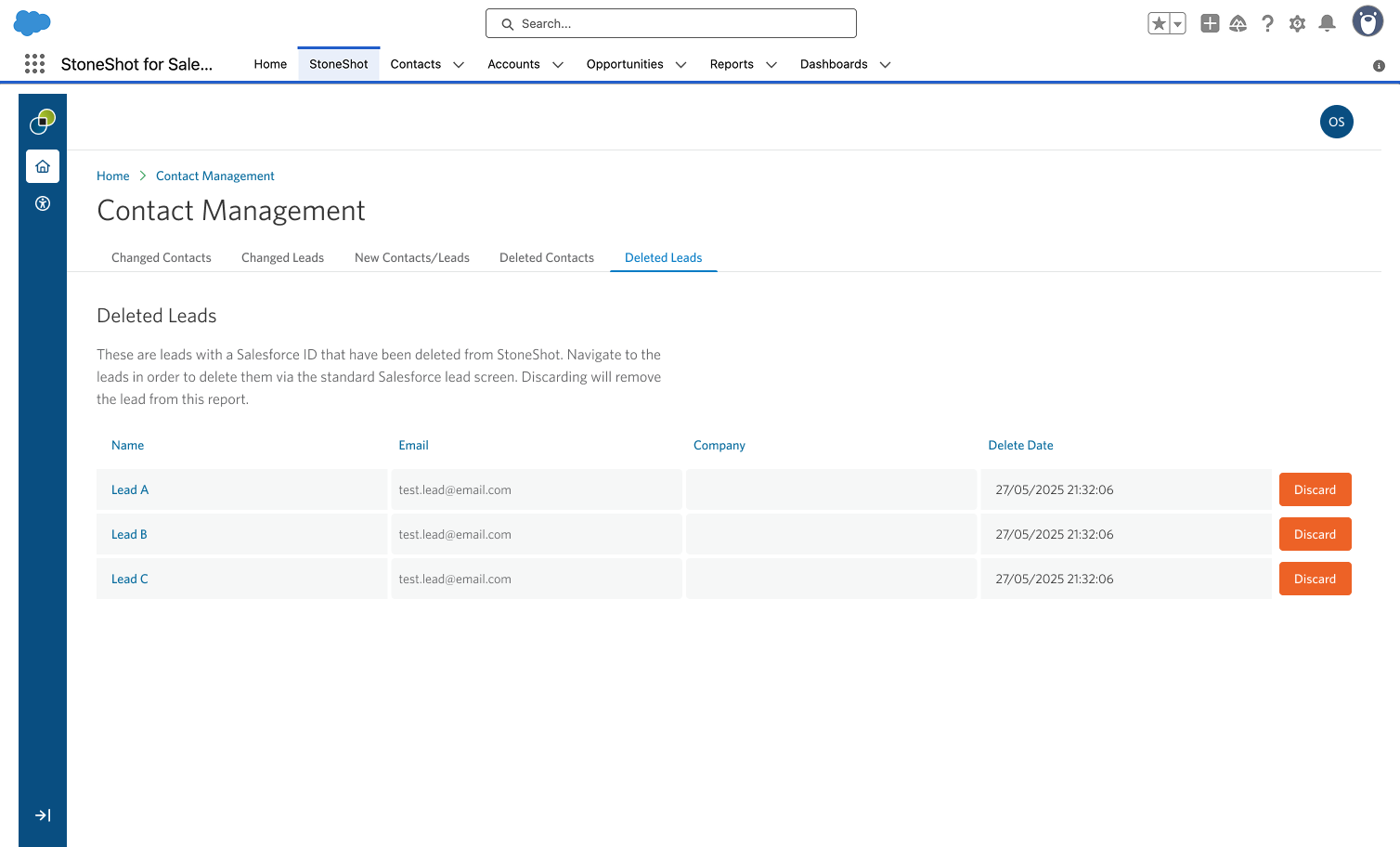Select the StoneShot nav tab
Screen dimensions: 1400x847
(339, 64)
